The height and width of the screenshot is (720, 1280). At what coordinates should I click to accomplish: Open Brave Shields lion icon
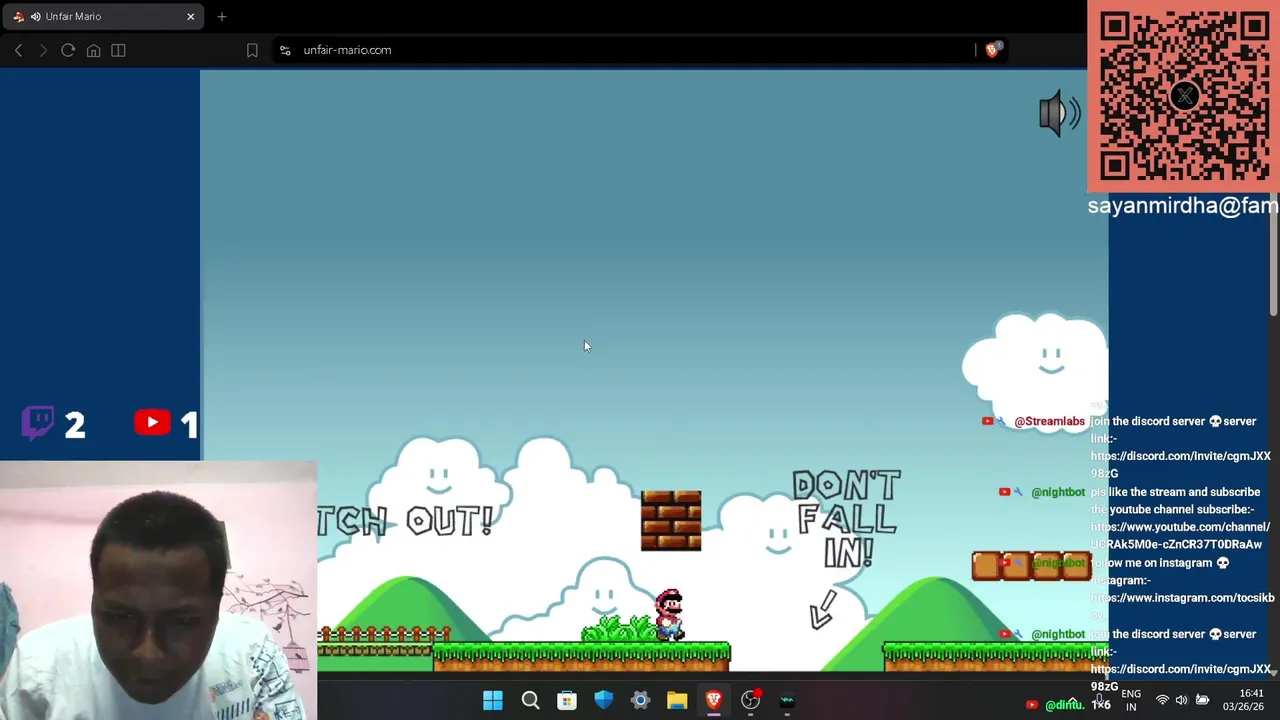(992, 49)
